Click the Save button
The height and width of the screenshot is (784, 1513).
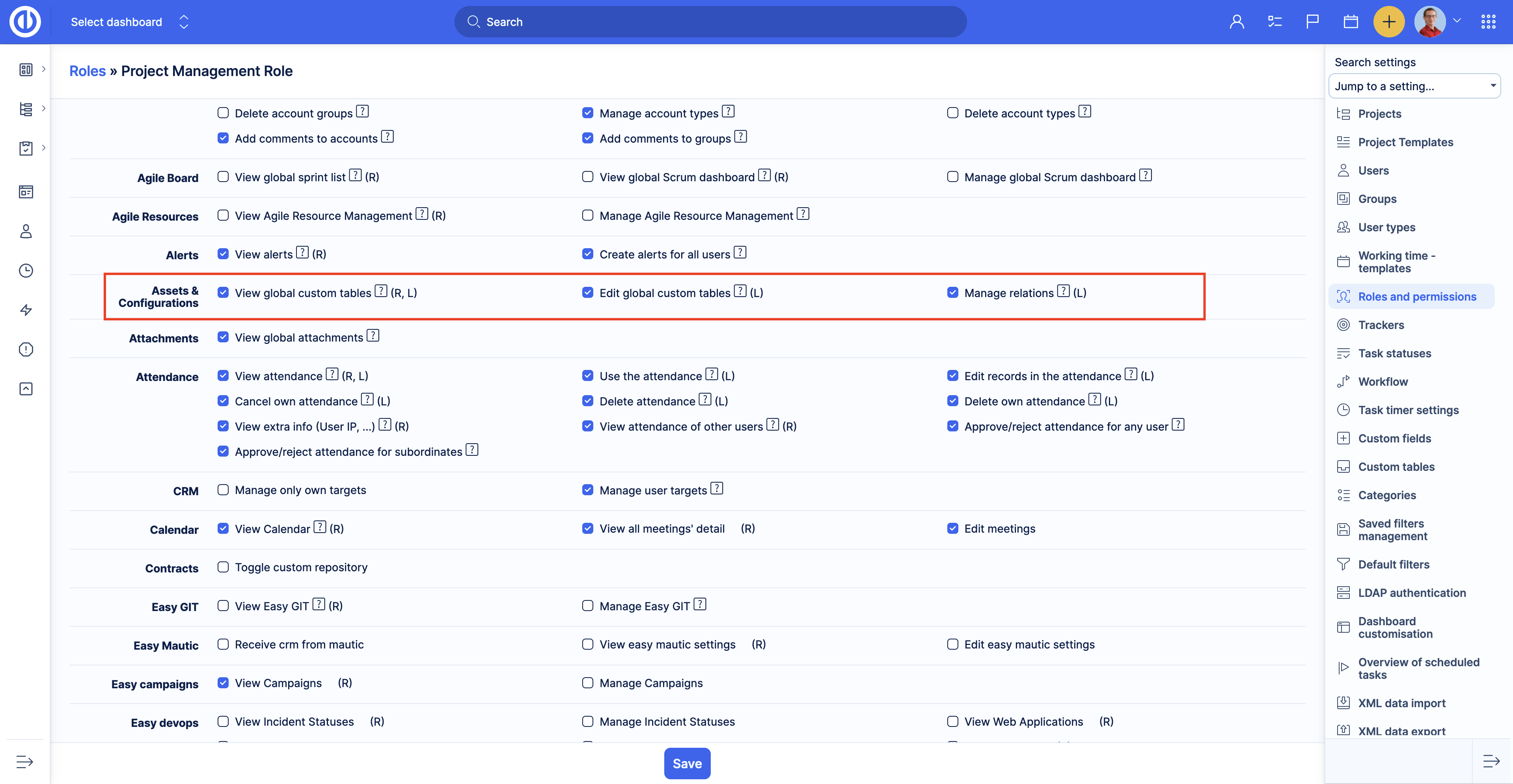click(x=687, y=764)
